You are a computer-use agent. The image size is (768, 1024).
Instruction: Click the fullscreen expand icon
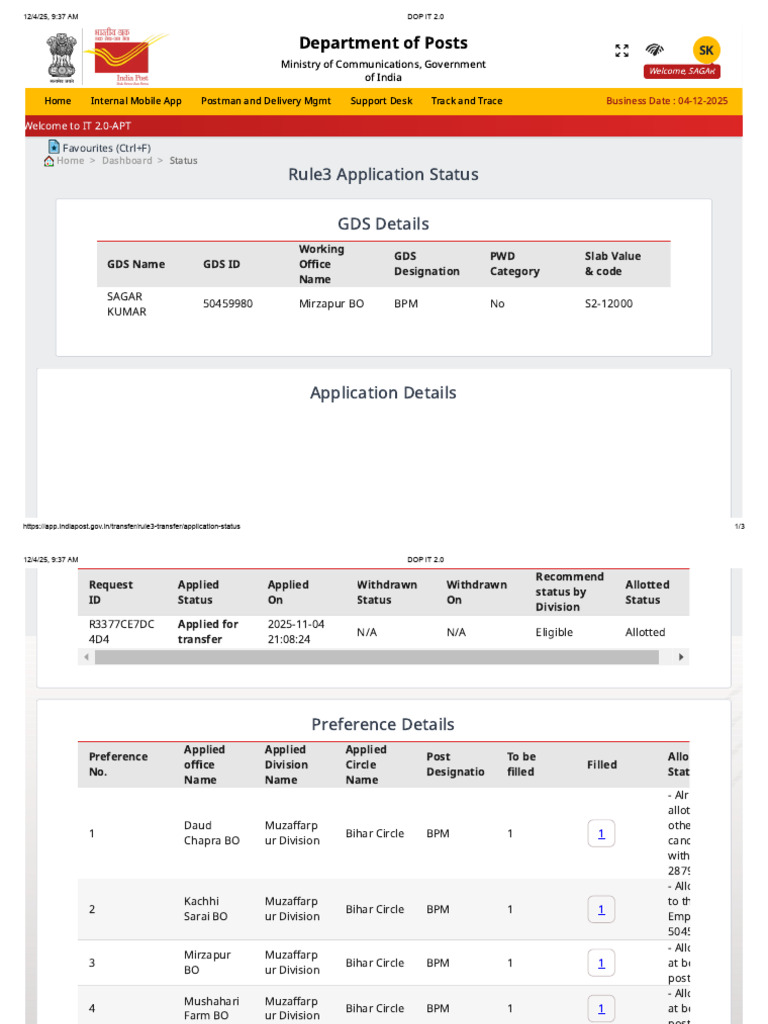[x=621, y=51]
